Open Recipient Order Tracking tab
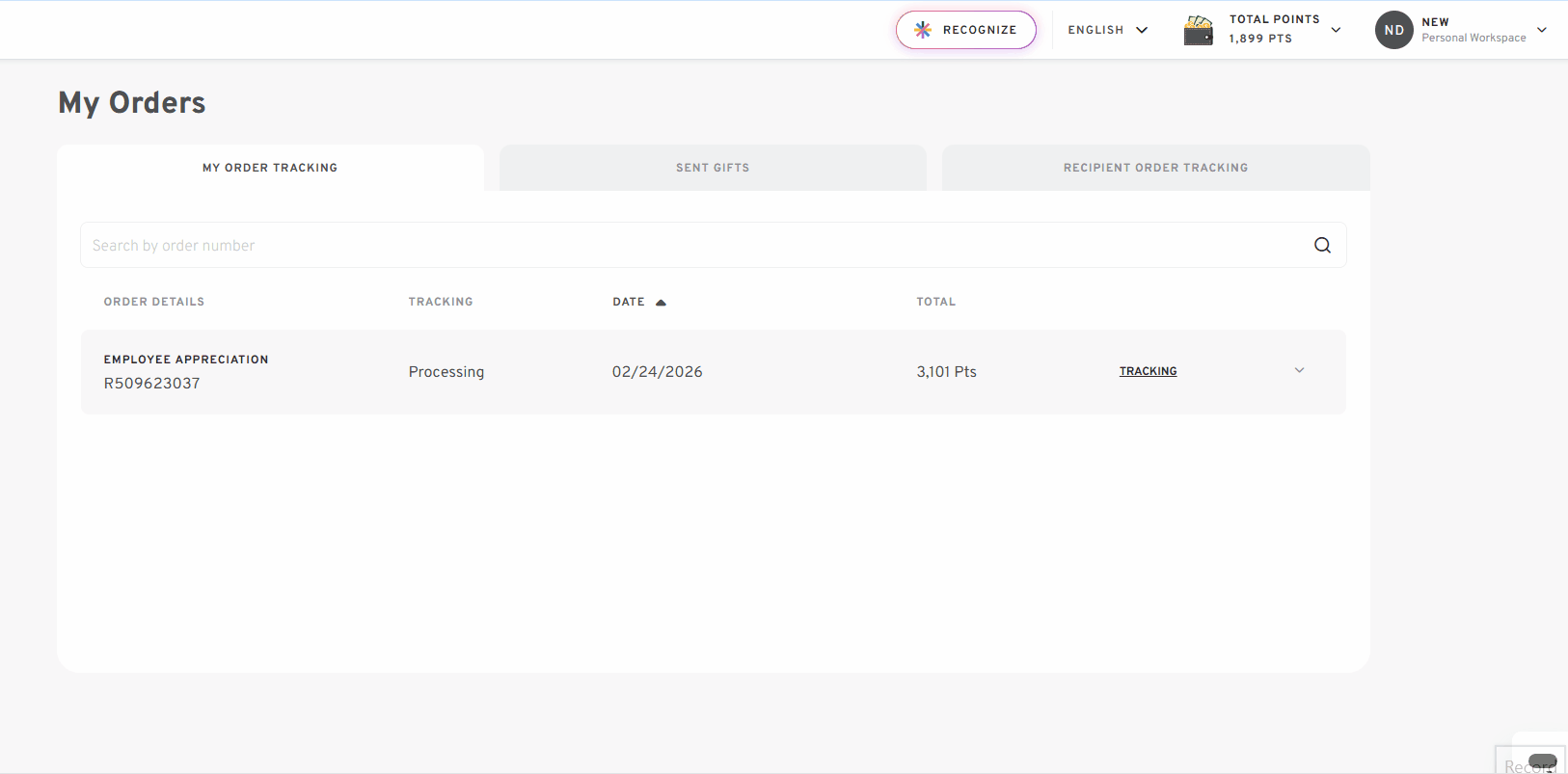Image resolution: width=1568 pixels, height=774 pixels. tap(1155, 168)
